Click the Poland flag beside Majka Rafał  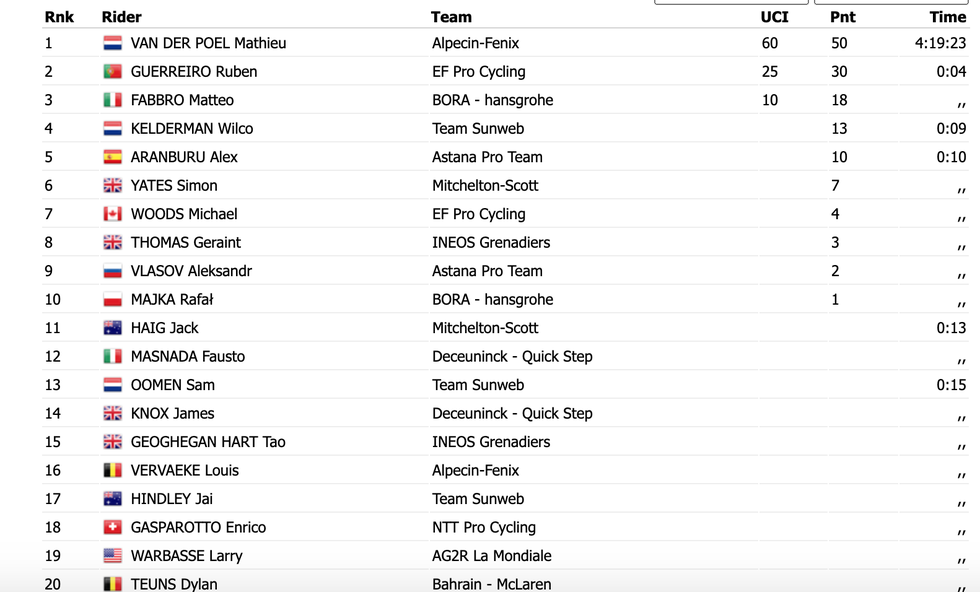coord(112,299)
